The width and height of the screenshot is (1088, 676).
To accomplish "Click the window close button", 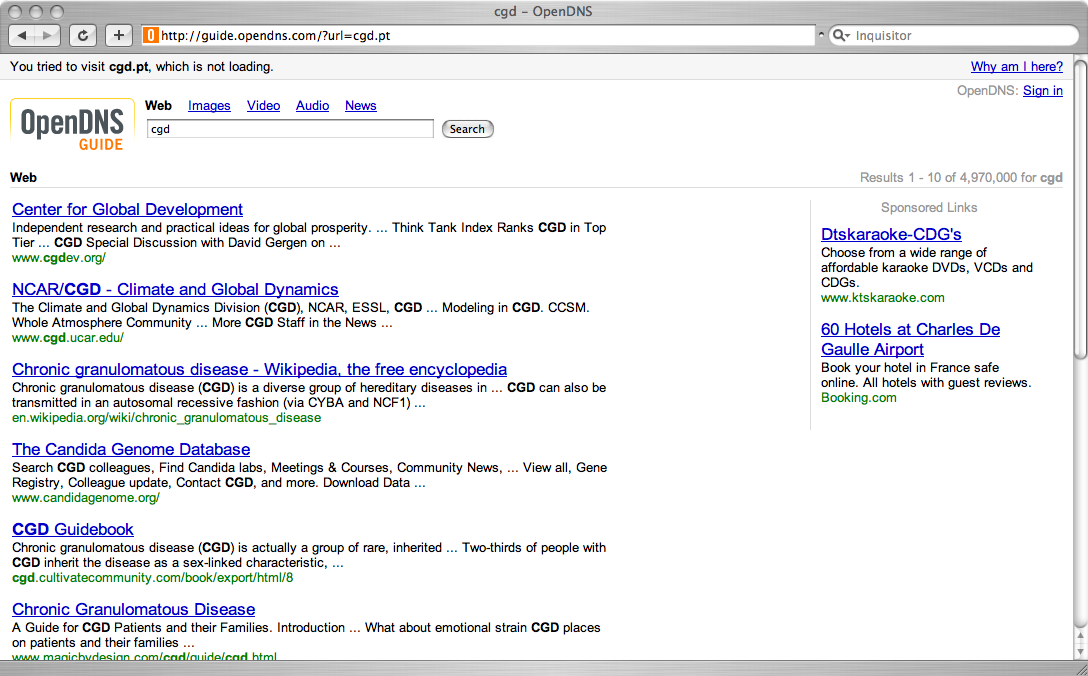I will [15, 12].
